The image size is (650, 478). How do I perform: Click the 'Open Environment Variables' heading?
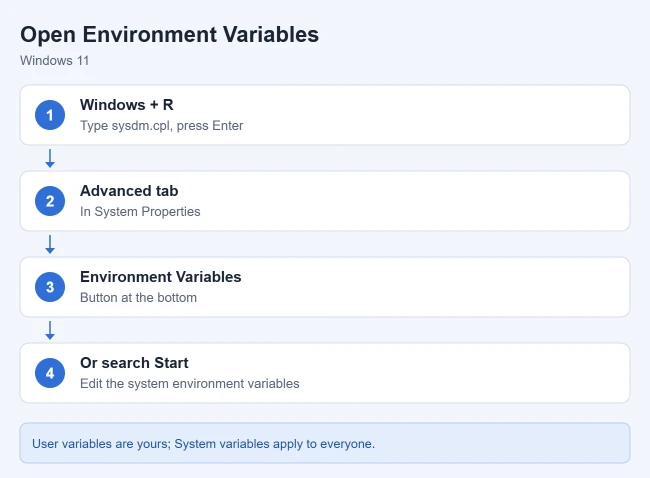pyautogui.click(x=170, y=34)
